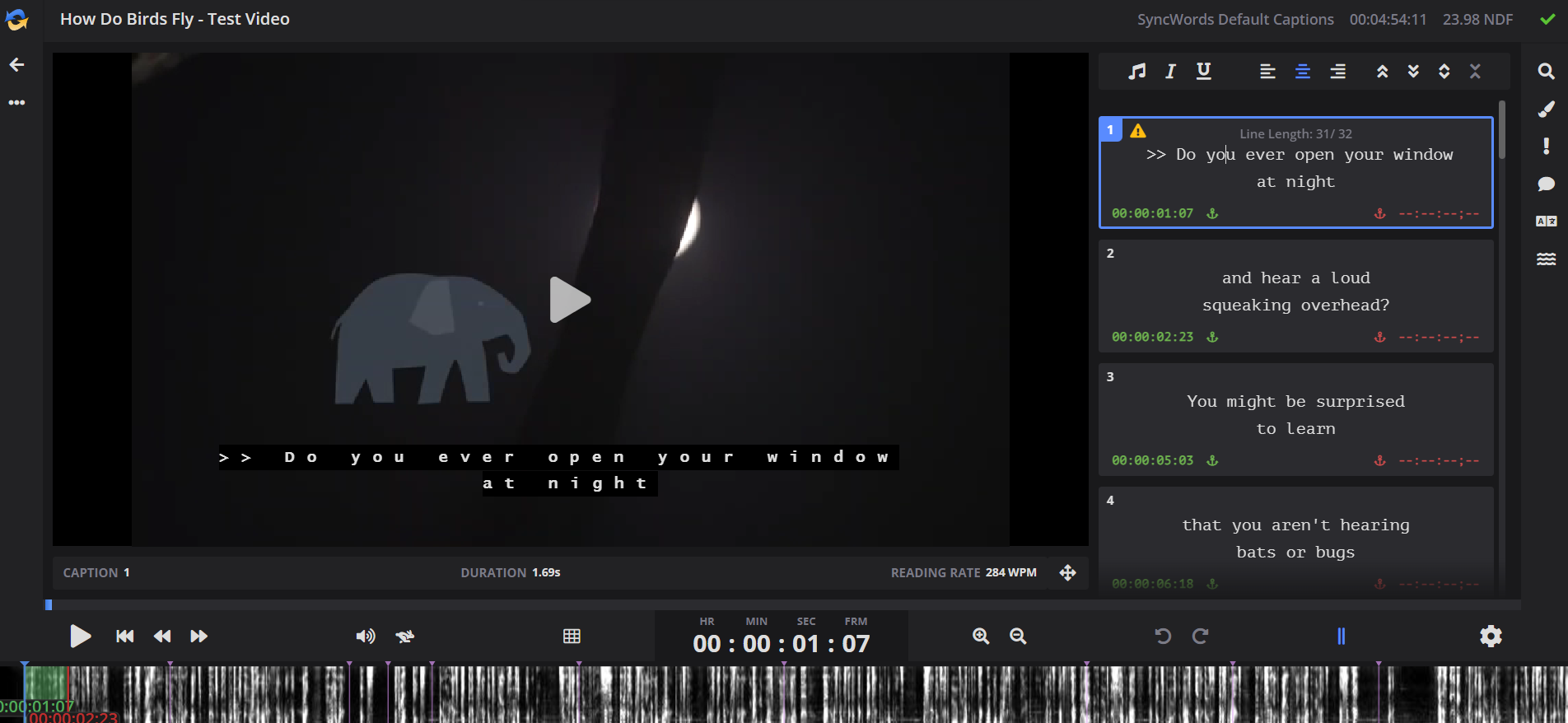
Task: Open the settings gear
Action: coord(1491,637)
